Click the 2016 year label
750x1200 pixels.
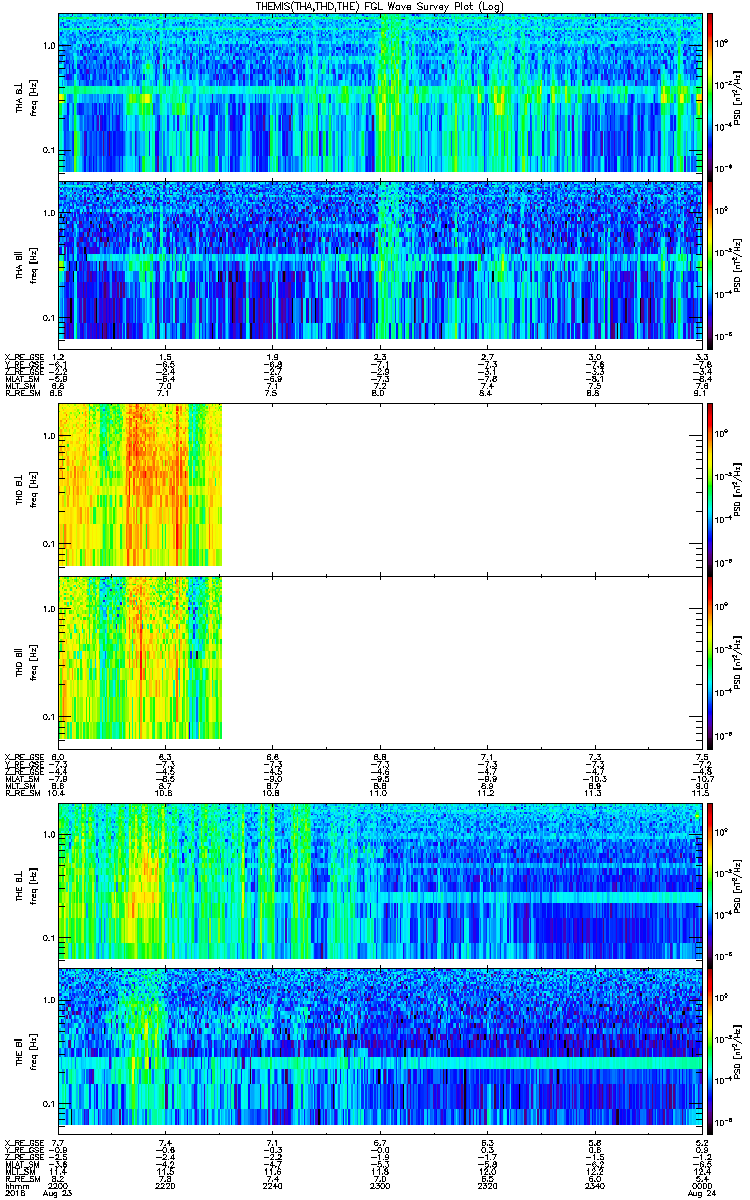pyautogui.click(x=14, y=1191)
